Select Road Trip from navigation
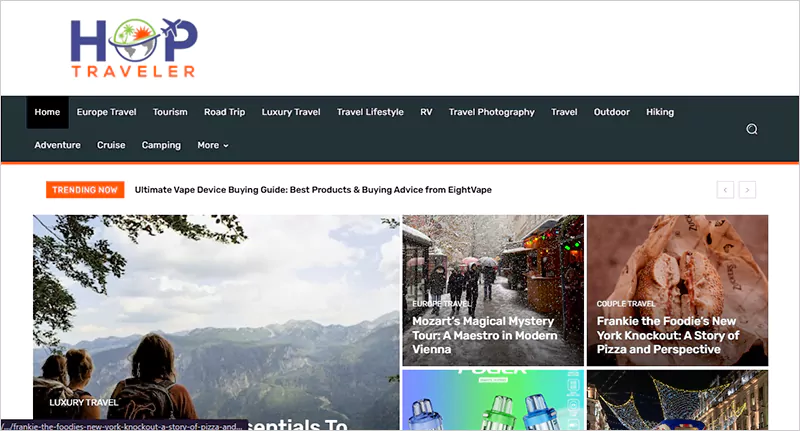This screenshot has width=800, height=431. (224, 112)
